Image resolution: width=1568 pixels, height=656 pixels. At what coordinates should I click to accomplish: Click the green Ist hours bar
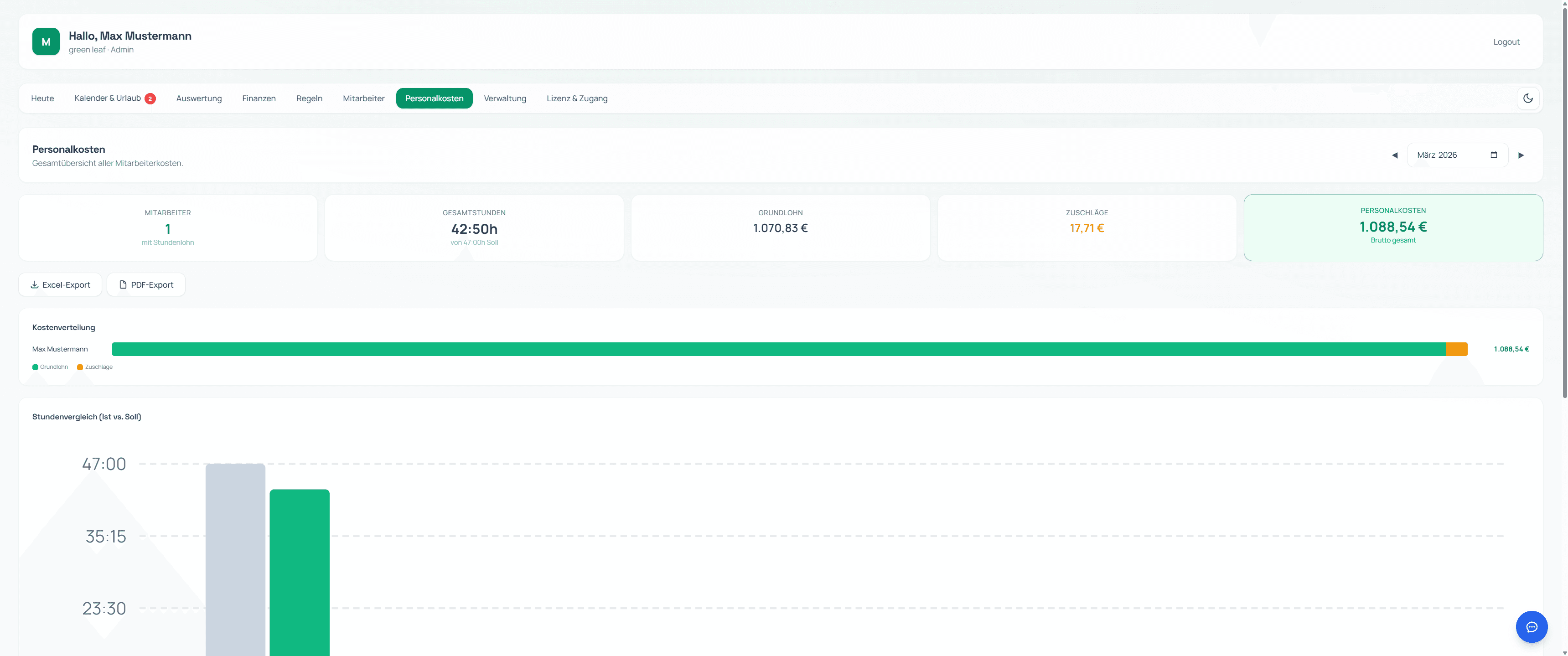[300, 572]
